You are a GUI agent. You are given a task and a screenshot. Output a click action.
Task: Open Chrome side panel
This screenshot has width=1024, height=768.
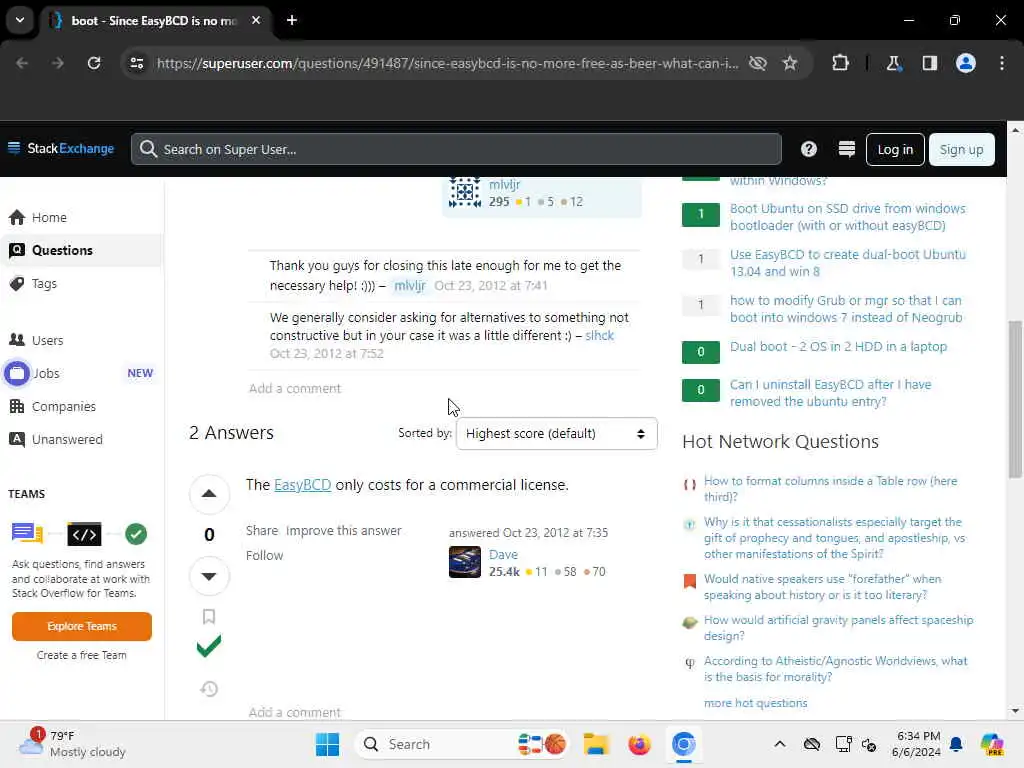930,63
